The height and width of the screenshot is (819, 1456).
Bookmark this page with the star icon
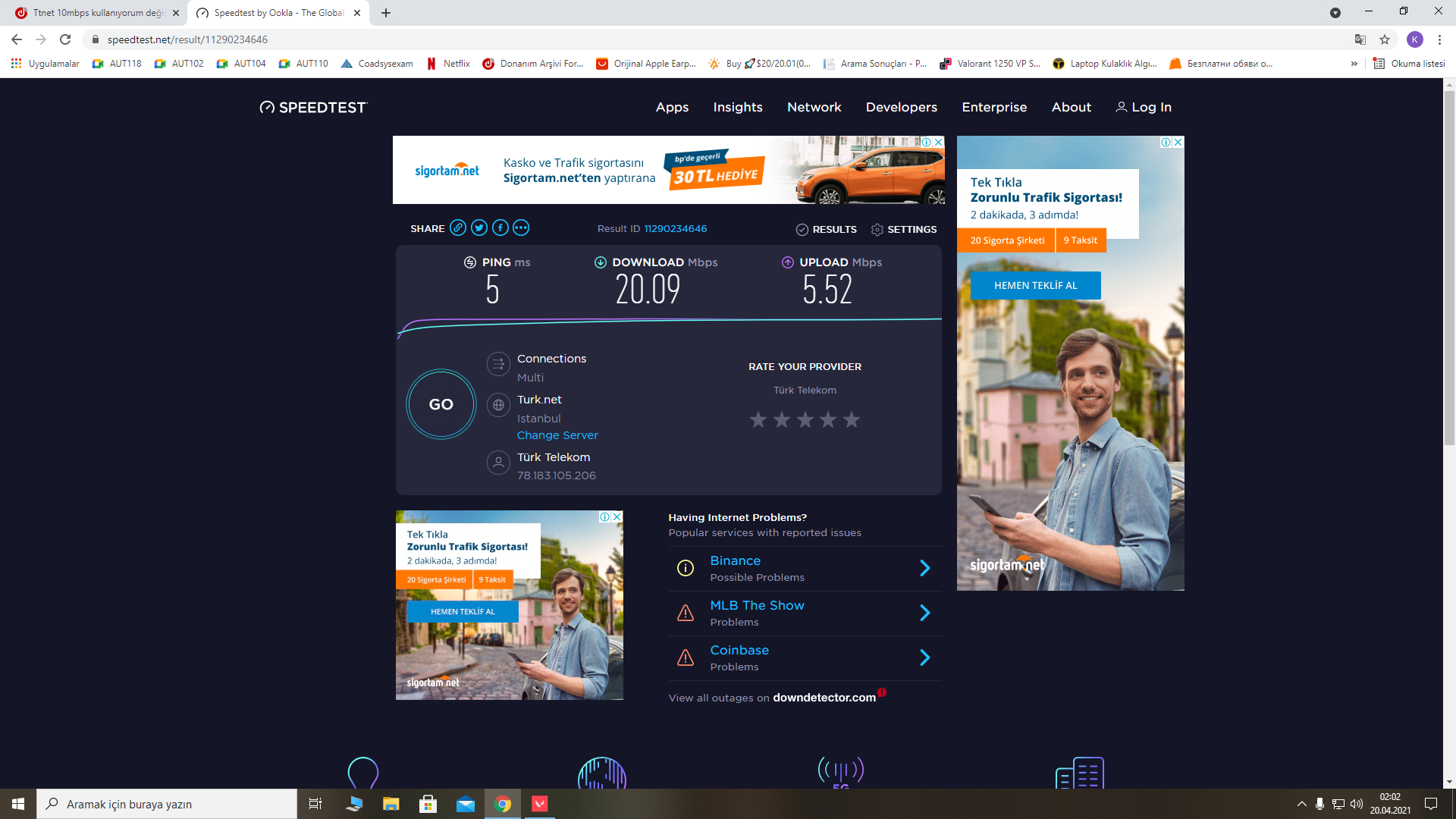pyautogui.click(x=1385, y=39)
